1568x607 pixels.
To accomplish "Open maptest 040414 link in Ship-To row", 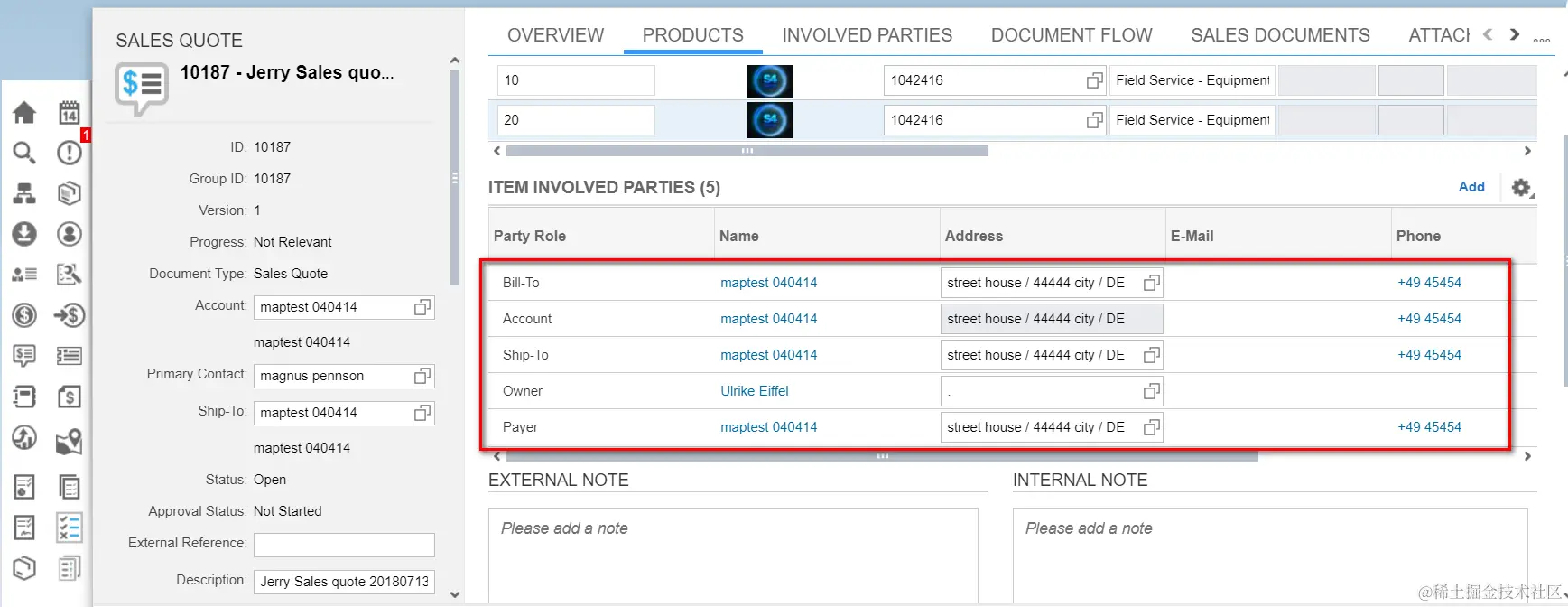I will [768, 355].
